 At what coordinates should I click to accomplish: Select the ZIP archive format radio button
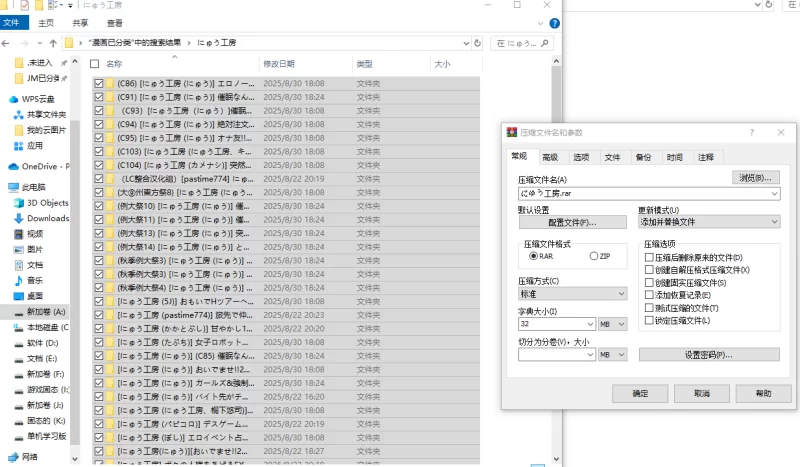pyautogui.click(x=593, y=257)
